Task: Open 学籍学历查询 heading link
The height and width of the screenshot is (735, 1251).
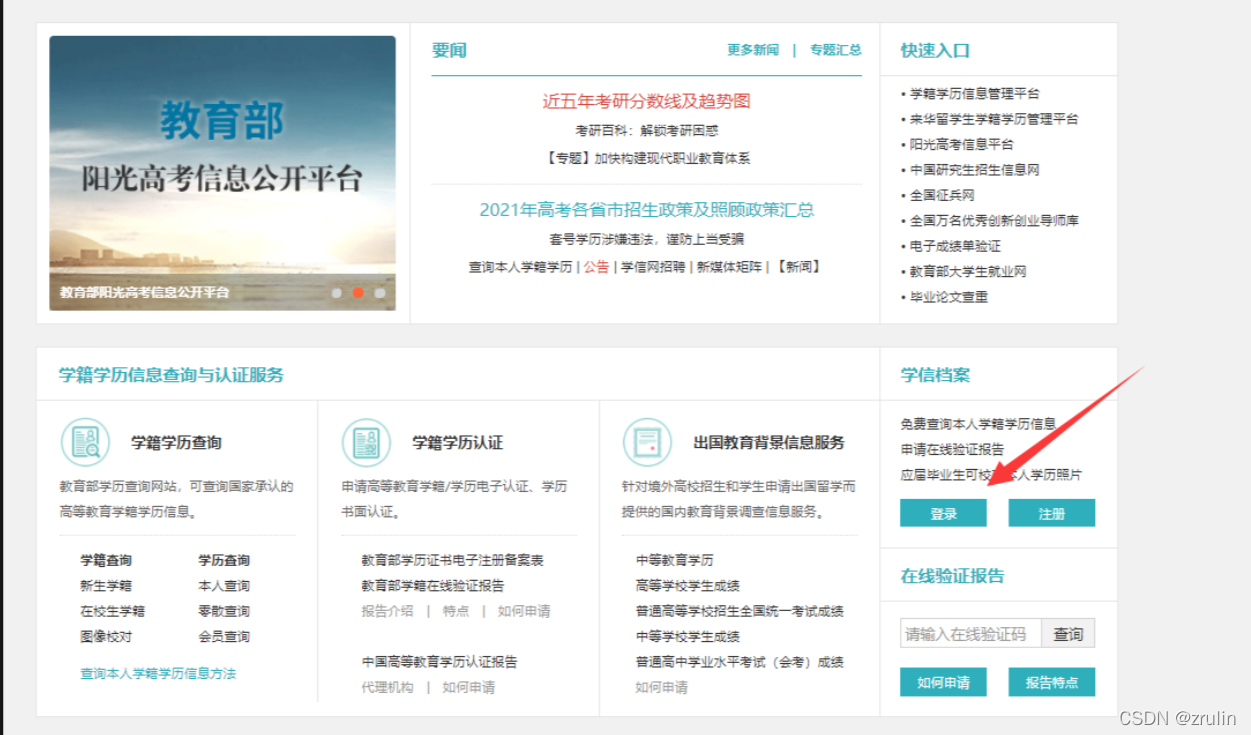Action: [x=176, y=443]
